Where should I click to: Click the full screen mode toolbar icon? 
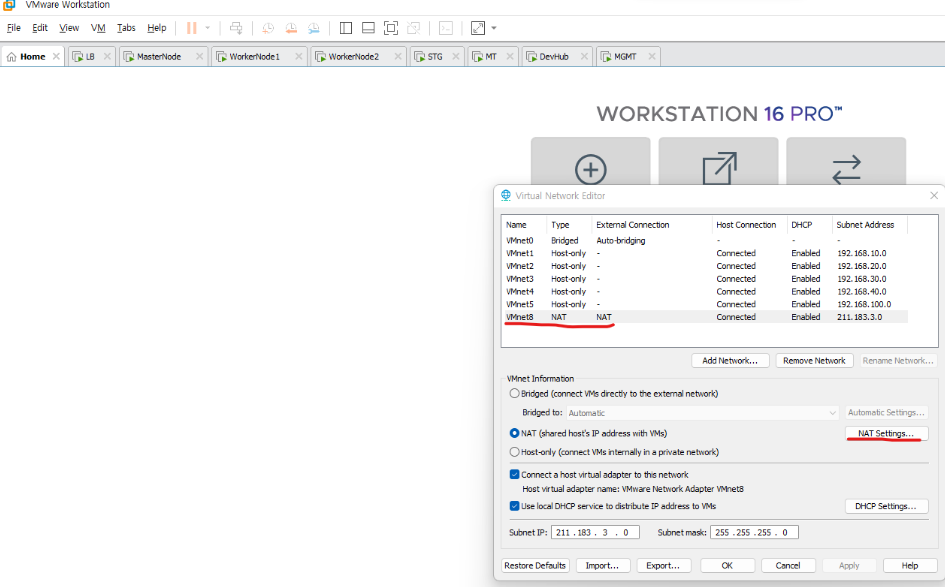click(x=391, y=28)
